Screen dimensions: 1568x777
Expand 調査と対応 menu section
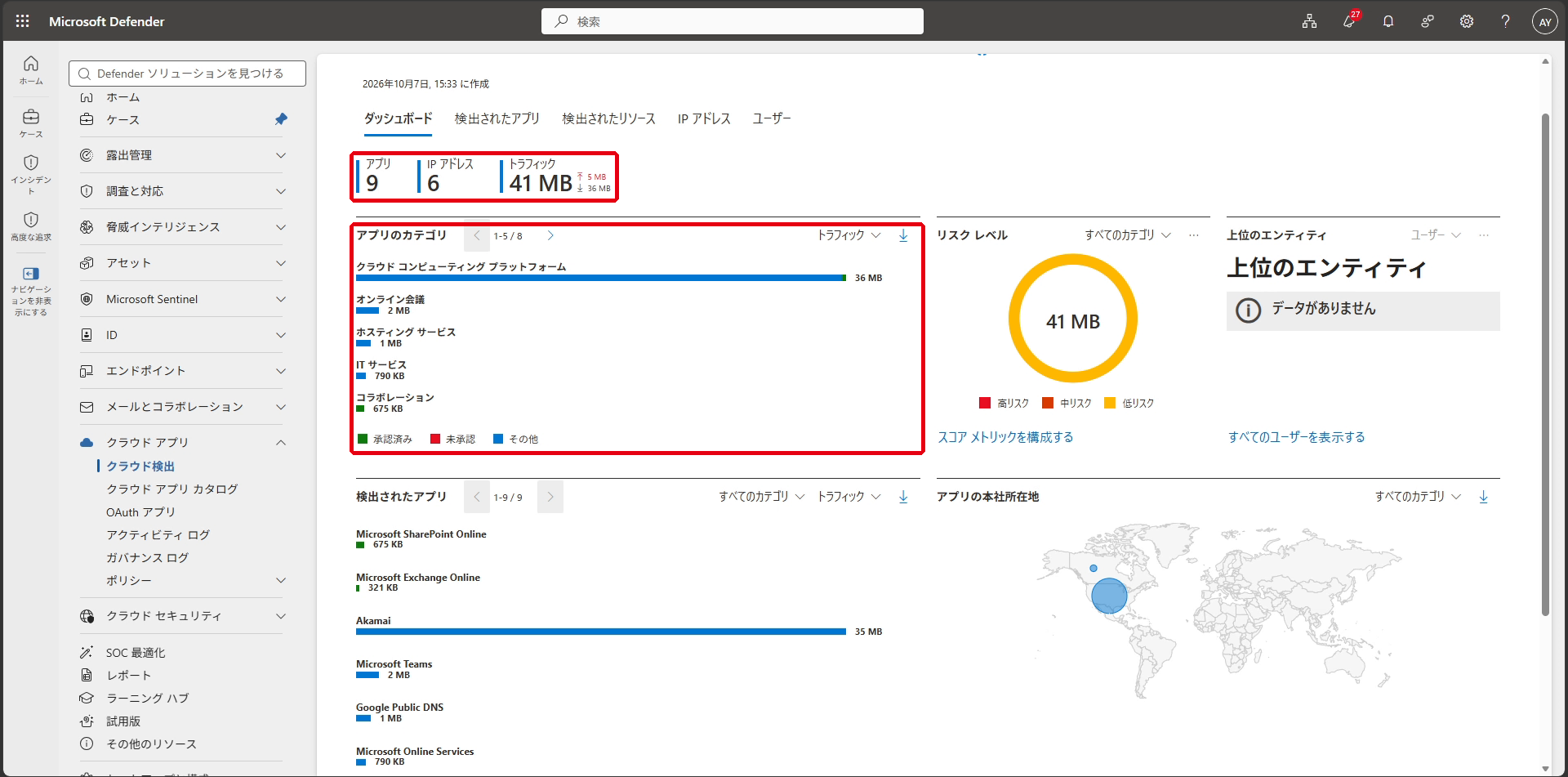182,191
